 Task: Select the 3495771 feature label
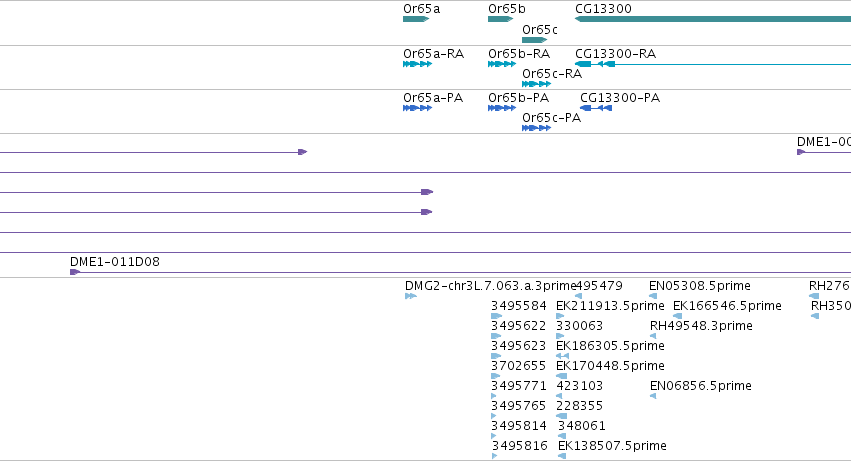coord(518,386)
